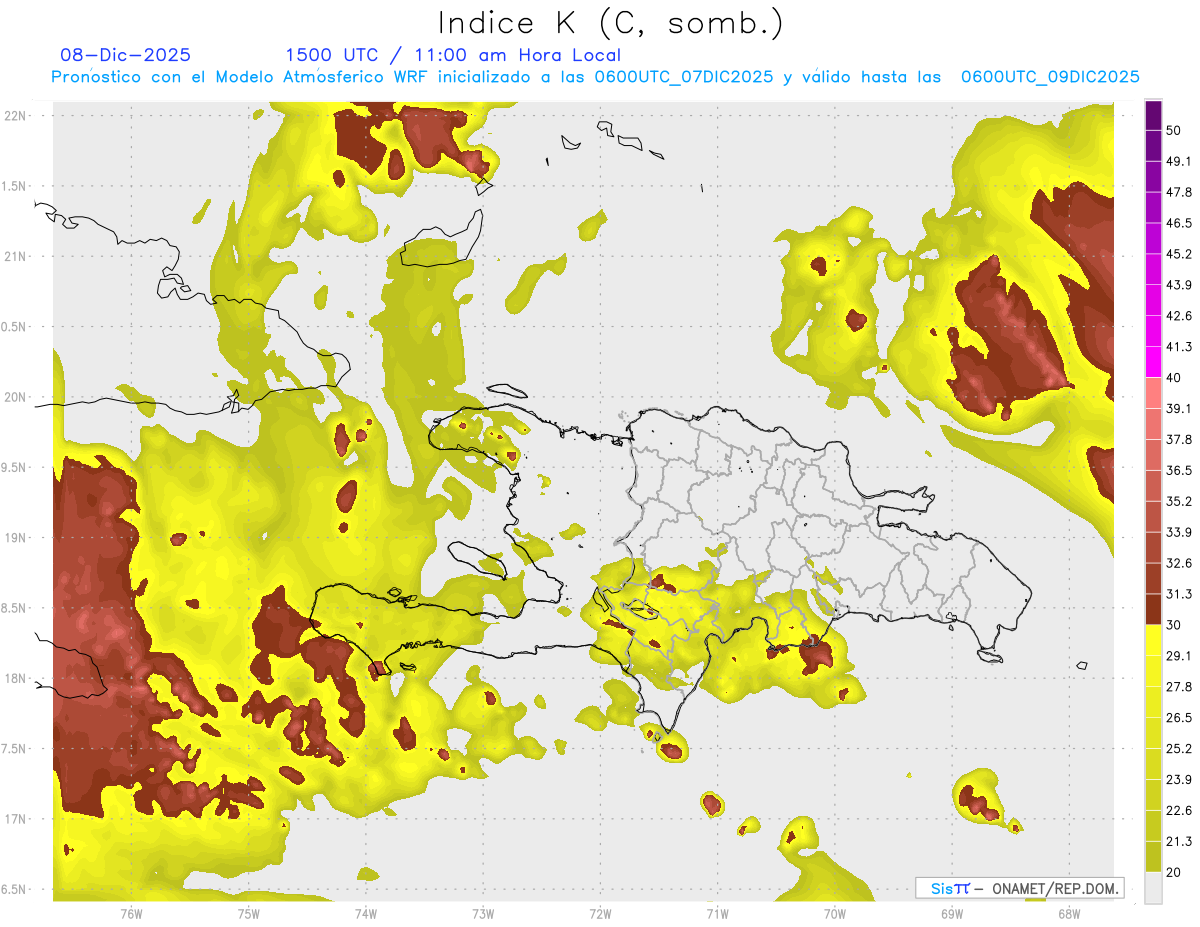This screenshot has height=927, width=1200.
Task: Click the "75W" longitude axis label
Action: click(x=248, y=914)
